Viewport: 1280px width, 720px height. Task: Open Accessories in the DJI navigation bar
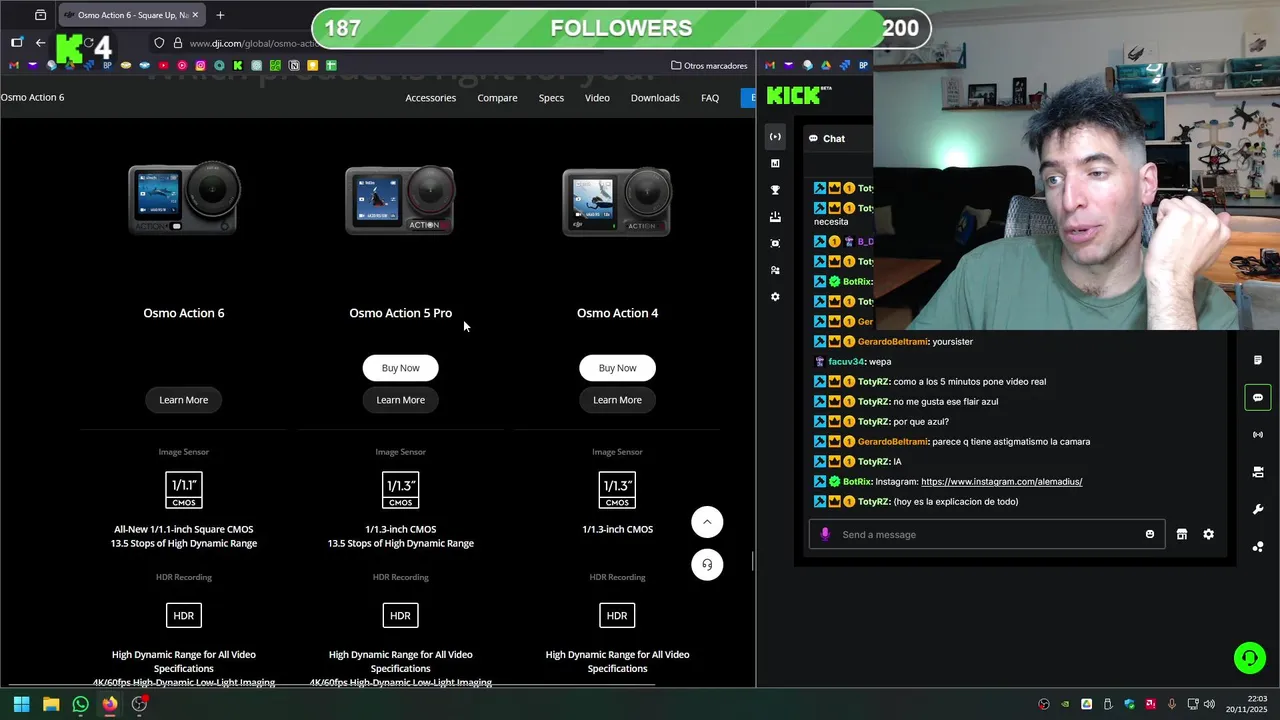coord(430,98)
